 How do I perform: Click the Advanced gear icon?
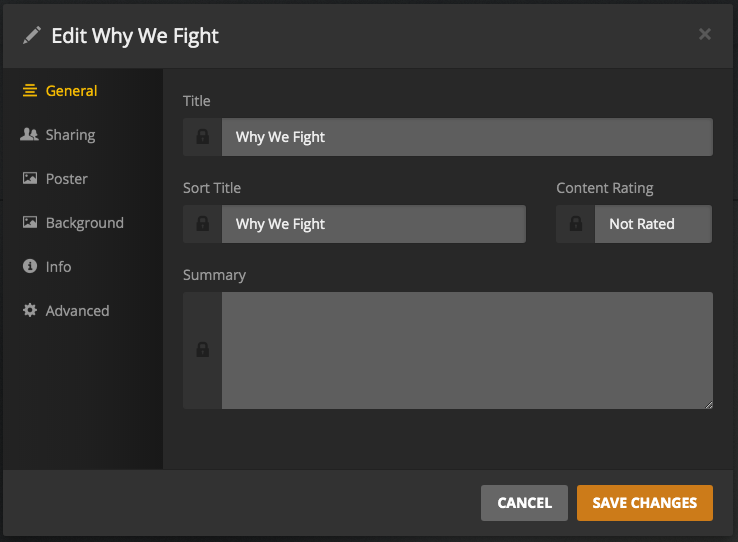[29, 311]
